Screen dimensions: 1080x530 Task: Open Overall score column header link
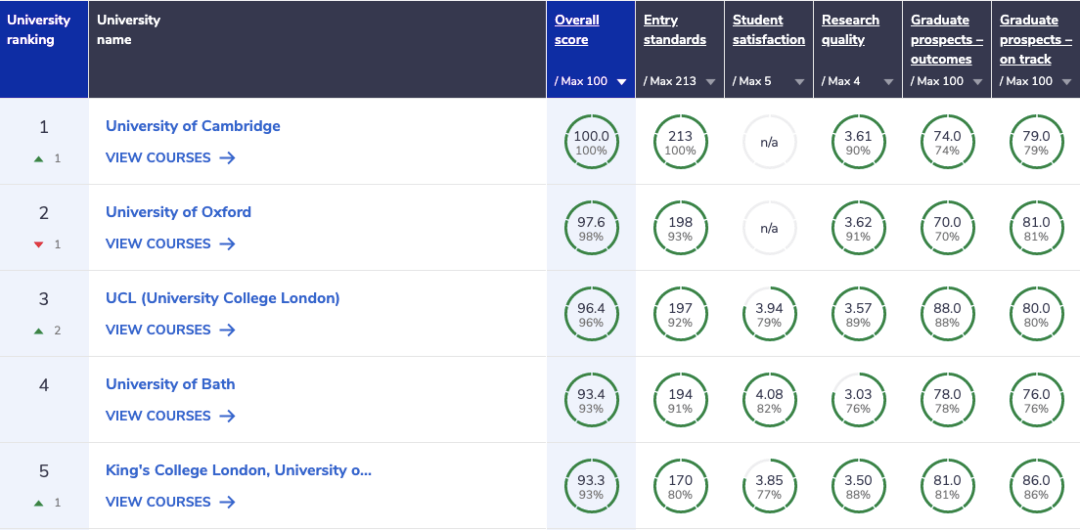tap(577, 30)
